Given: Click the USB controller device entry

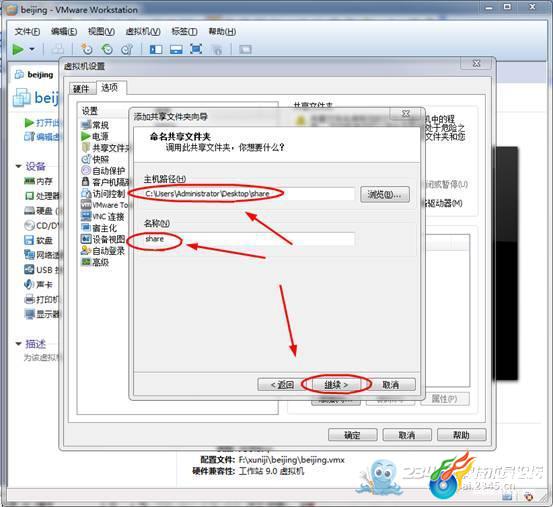Looking at the screenshot, I should pos(42,270).
